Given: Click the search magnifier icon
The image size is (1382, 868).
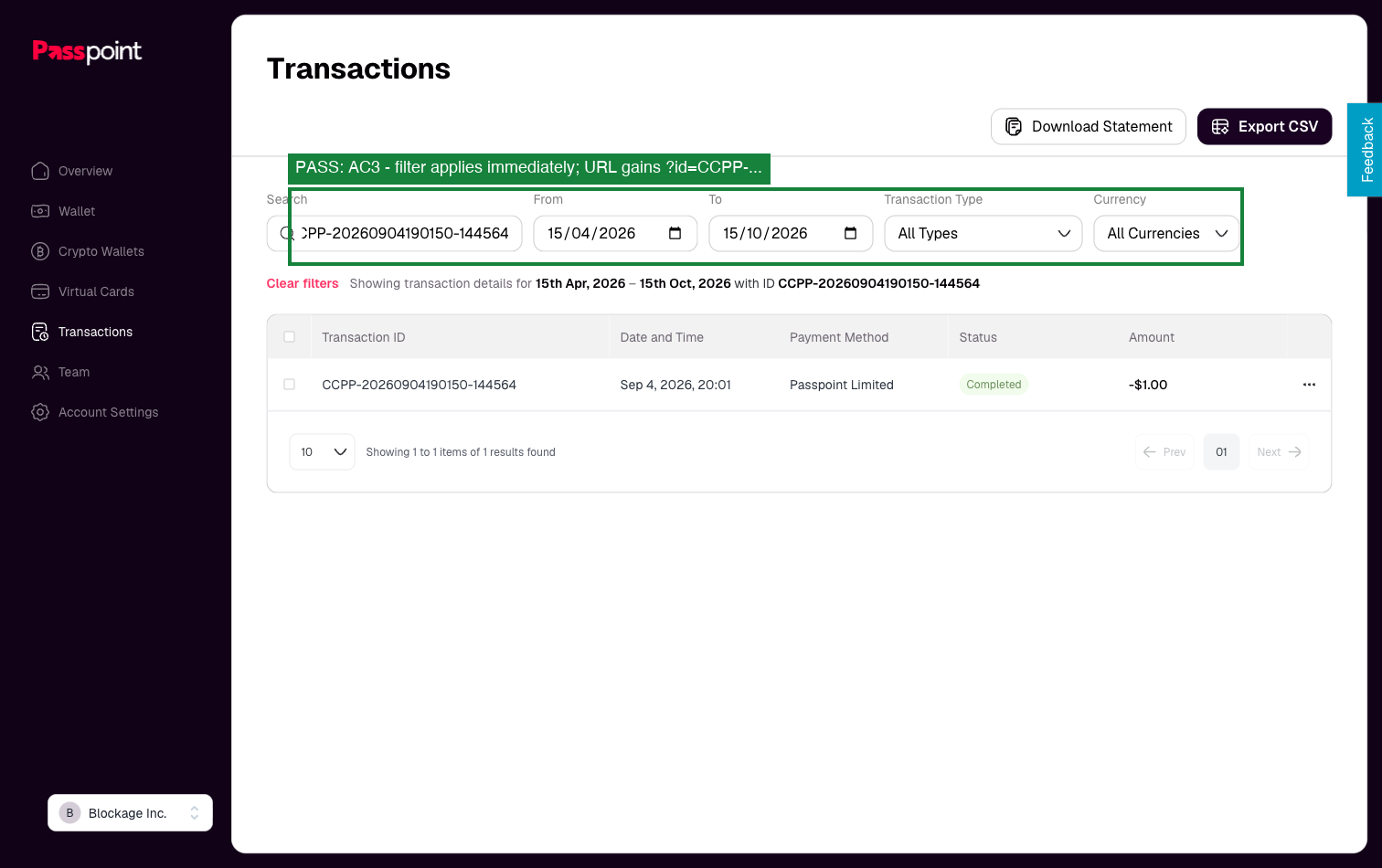Looking at the screenshot, I should [286, 233].
